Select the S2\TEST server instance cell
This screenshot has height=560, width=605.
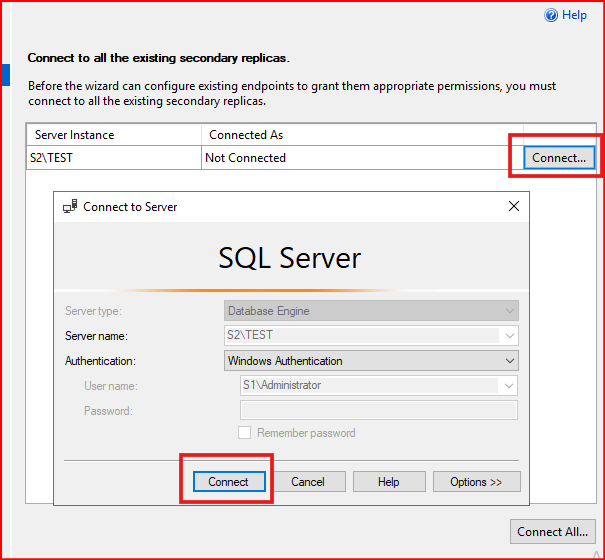point(114,157)
